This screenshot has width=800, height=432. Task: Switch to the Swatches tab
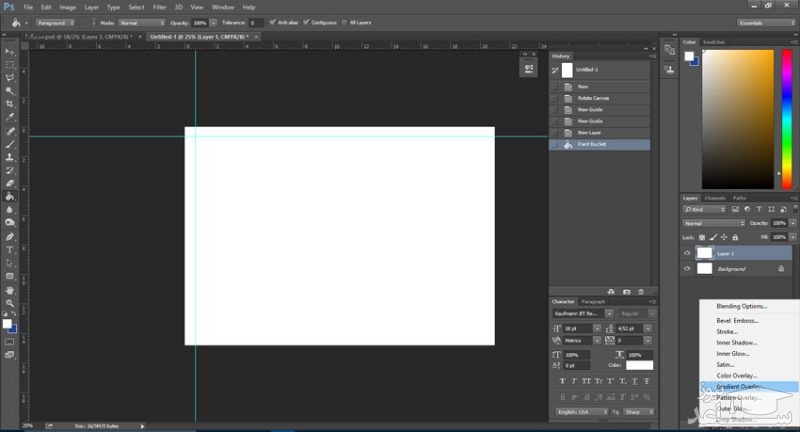tap(714, 42)
